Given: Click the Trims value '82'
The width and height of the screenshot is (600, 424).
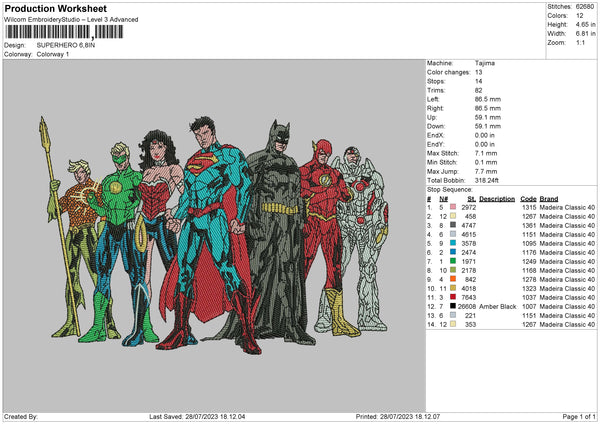Looking at the screenshot, I should (x=478, y=90).
